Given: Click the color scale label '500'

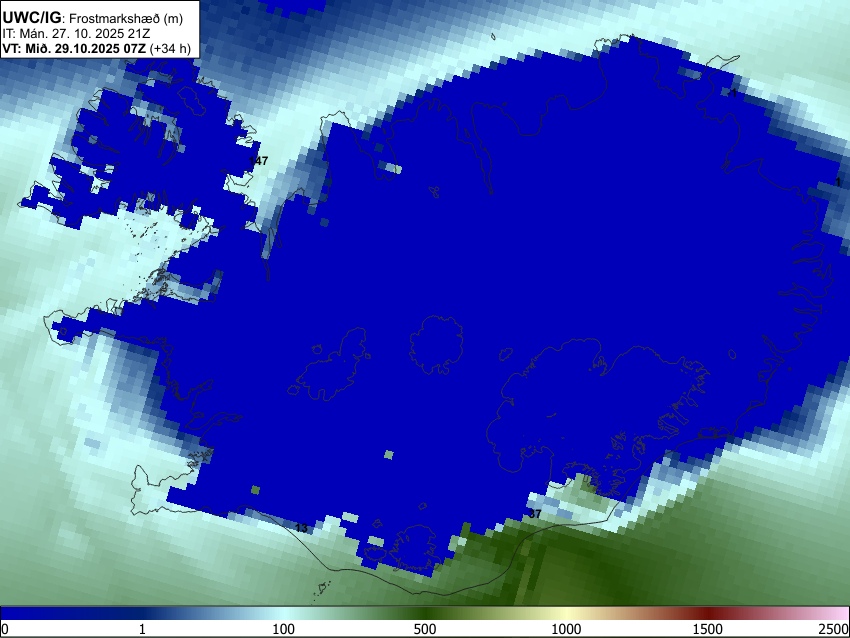Looking at the screenshot, I should pos(425,629).
